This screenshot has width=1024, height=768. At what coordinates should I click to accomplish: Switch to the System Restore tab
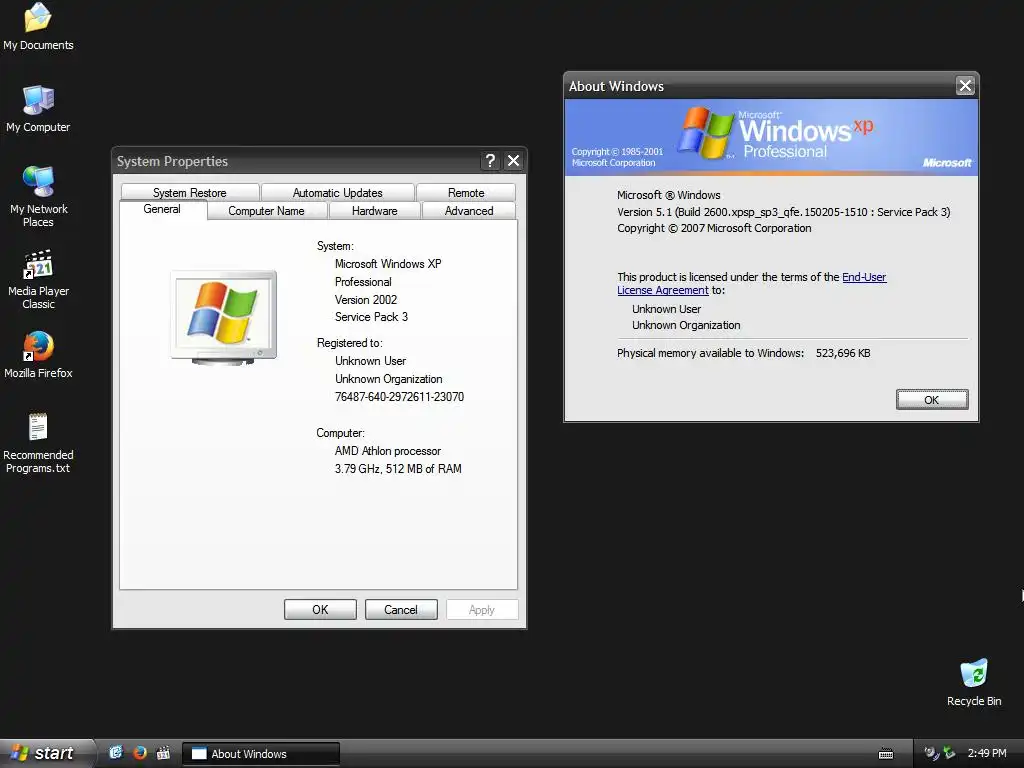point(189,193)
